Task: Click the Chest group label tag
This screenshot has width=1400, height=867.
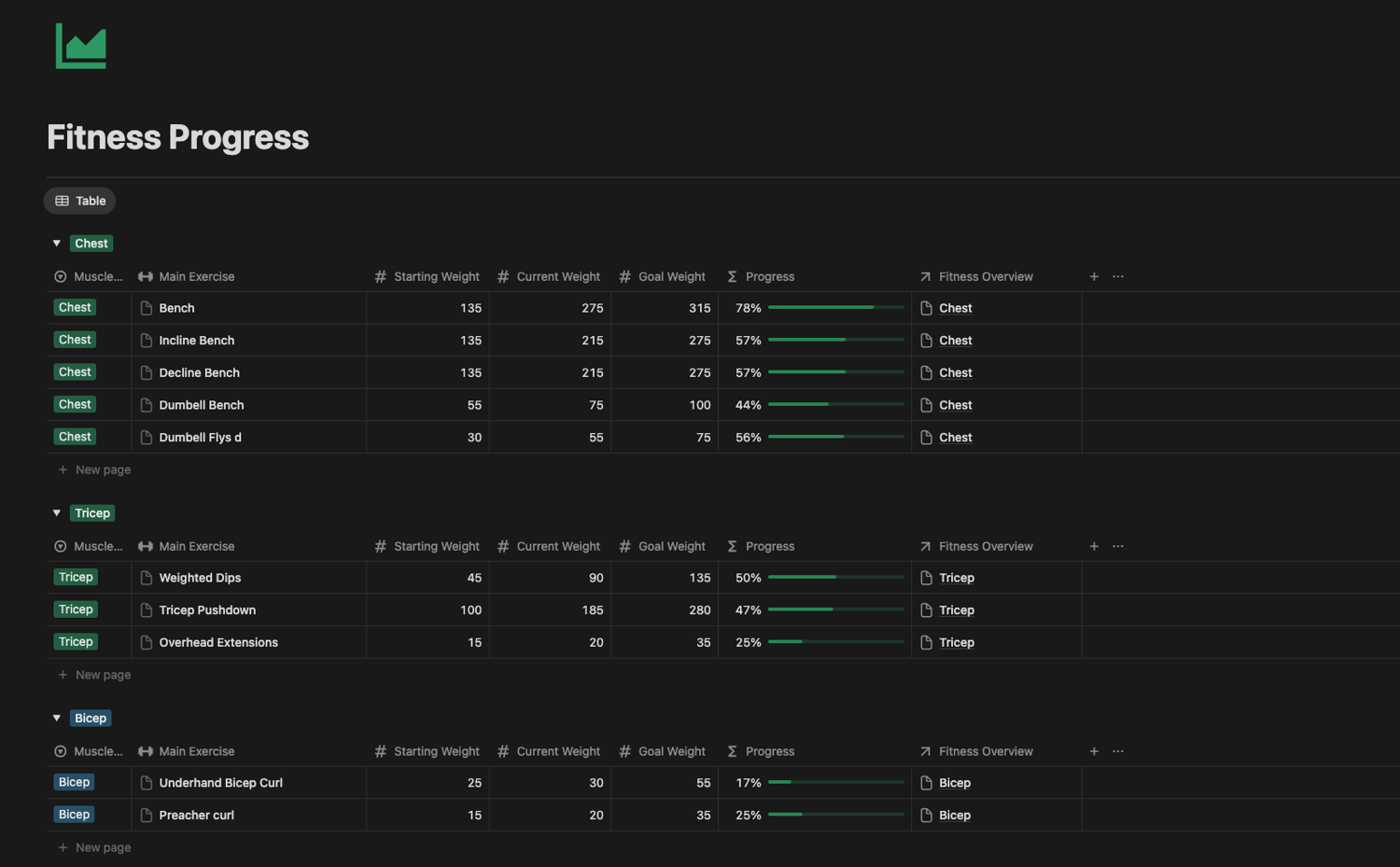Action: click(x=91, y=244)
